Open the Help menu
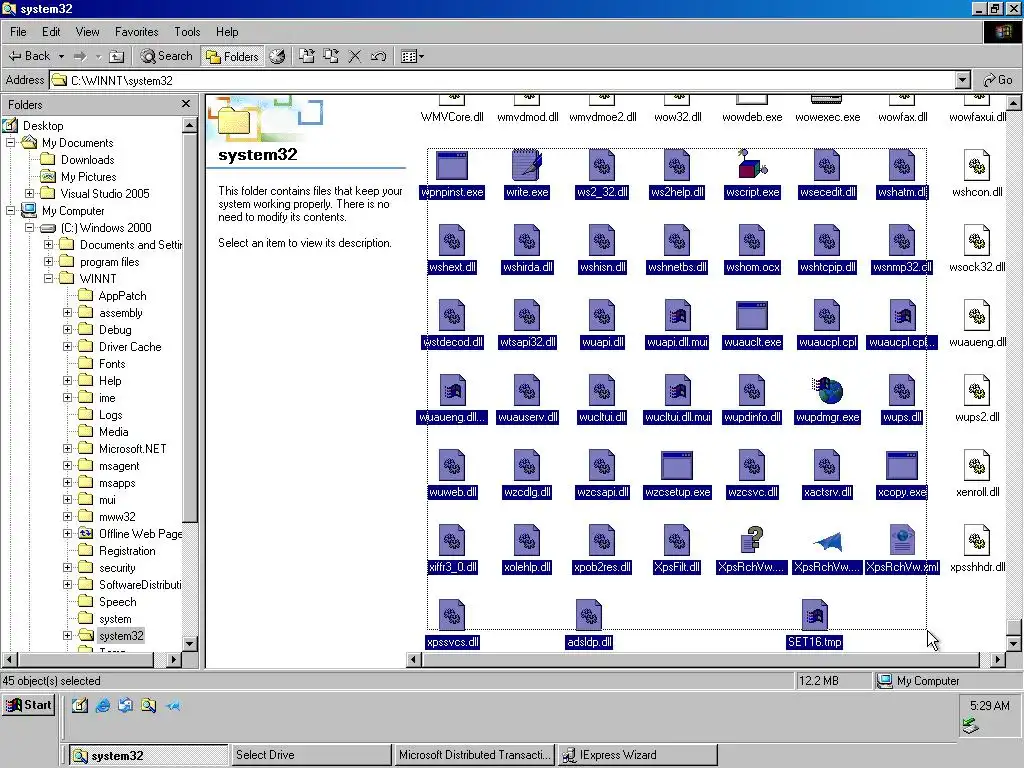Image resolution: width=1024 pixels, height=768 pixels. [227, 31]
